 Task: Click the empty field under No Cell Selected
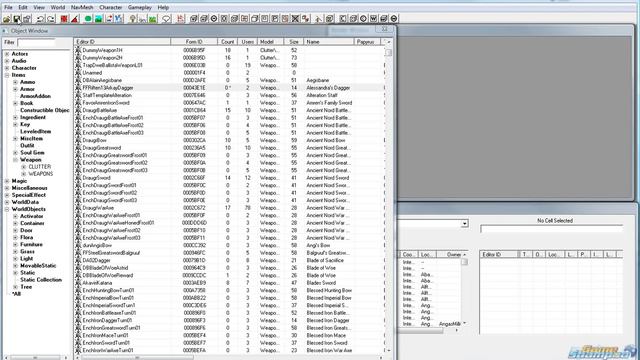point(551,229)
